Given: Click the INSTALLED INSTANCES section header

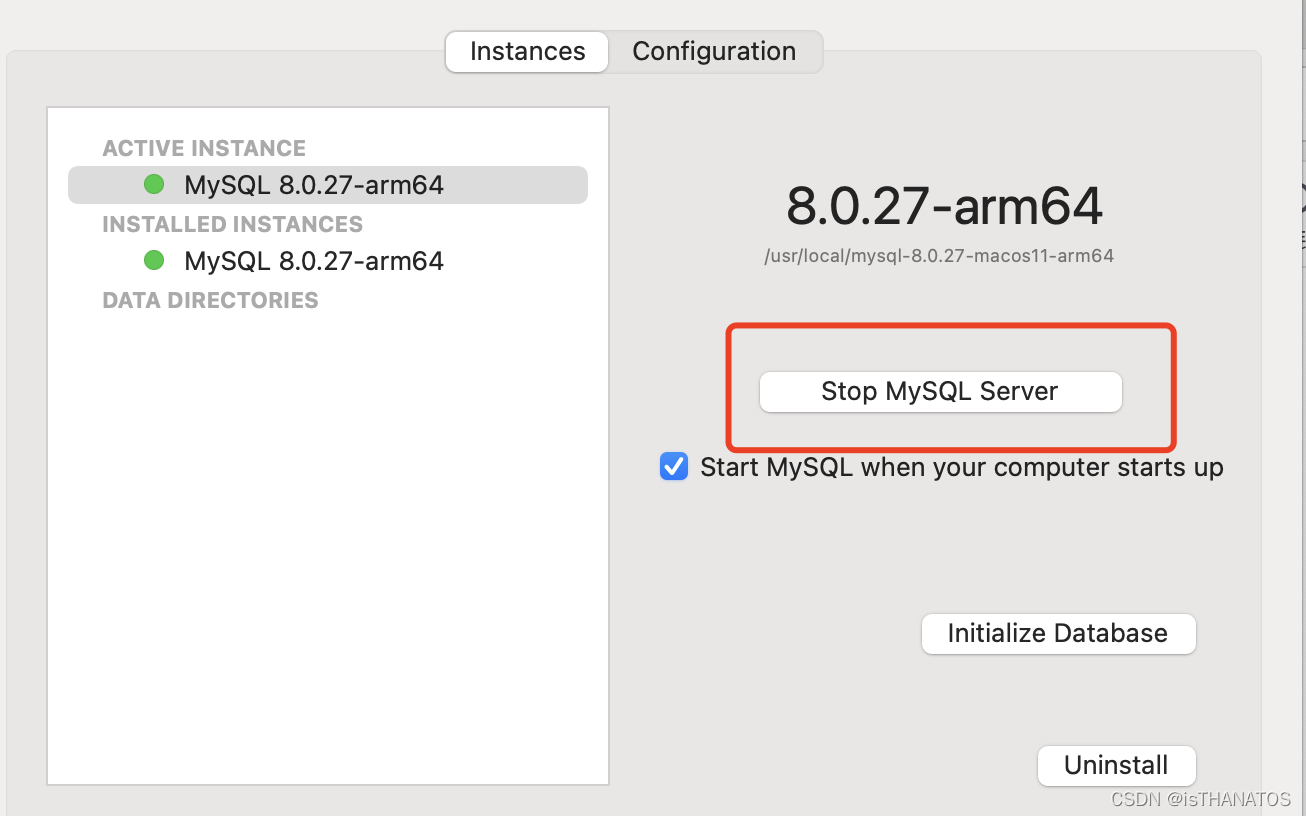Looking at the screenshot, I should click(x=233, y=224).
